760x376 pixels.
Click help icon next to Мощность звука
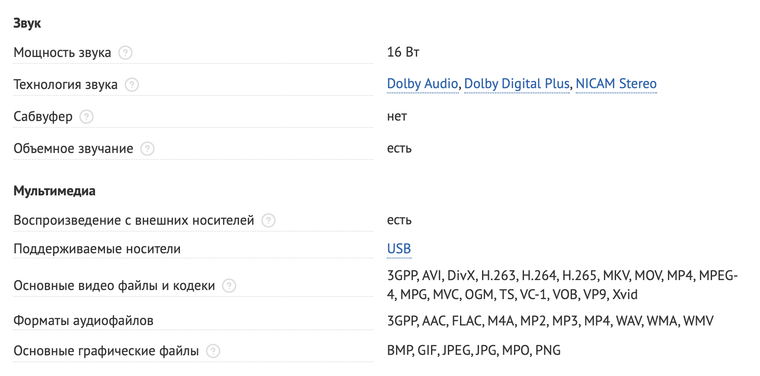[x=126, y=52]
